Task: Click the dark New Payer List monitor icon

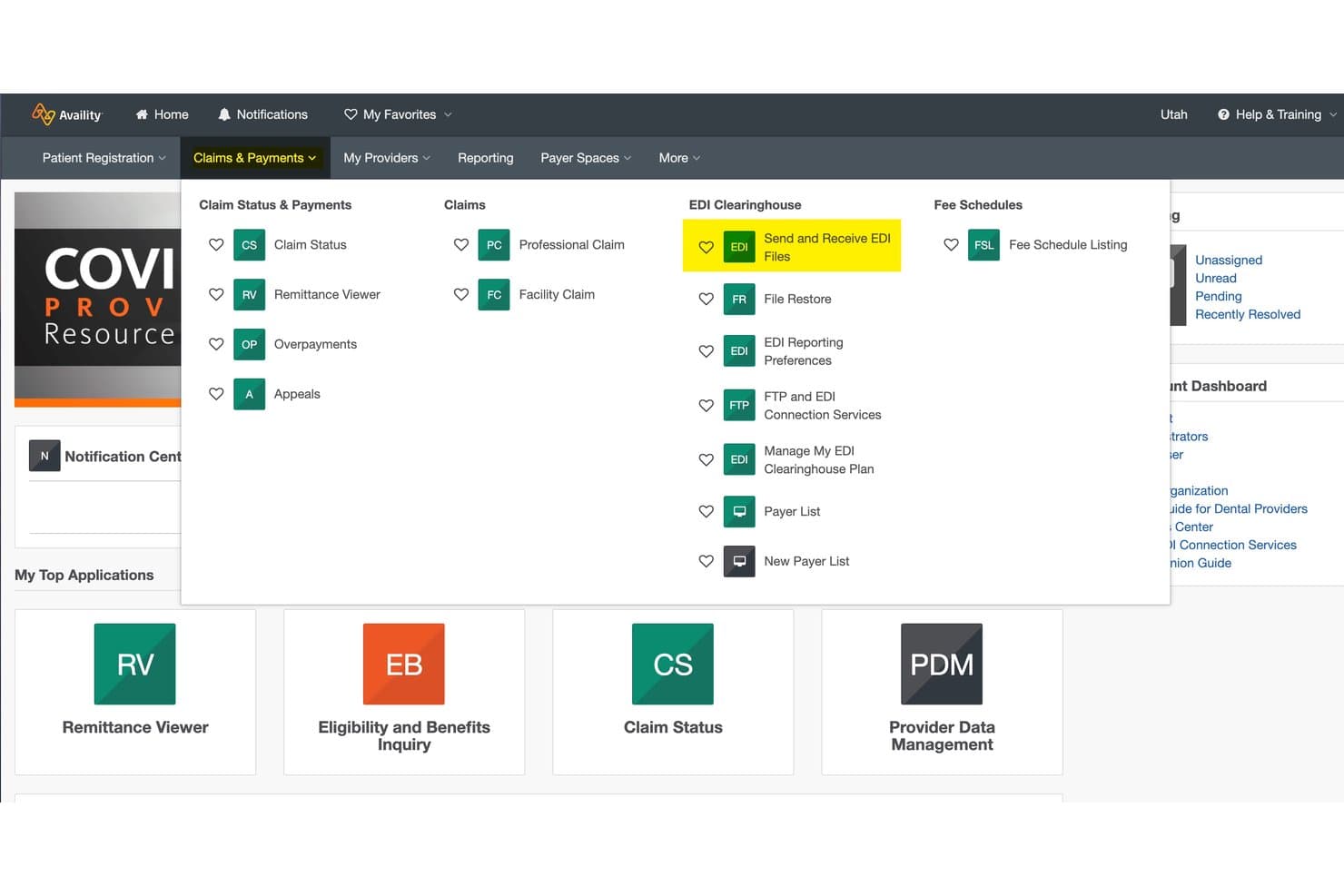Action: (x=739, y=562)
